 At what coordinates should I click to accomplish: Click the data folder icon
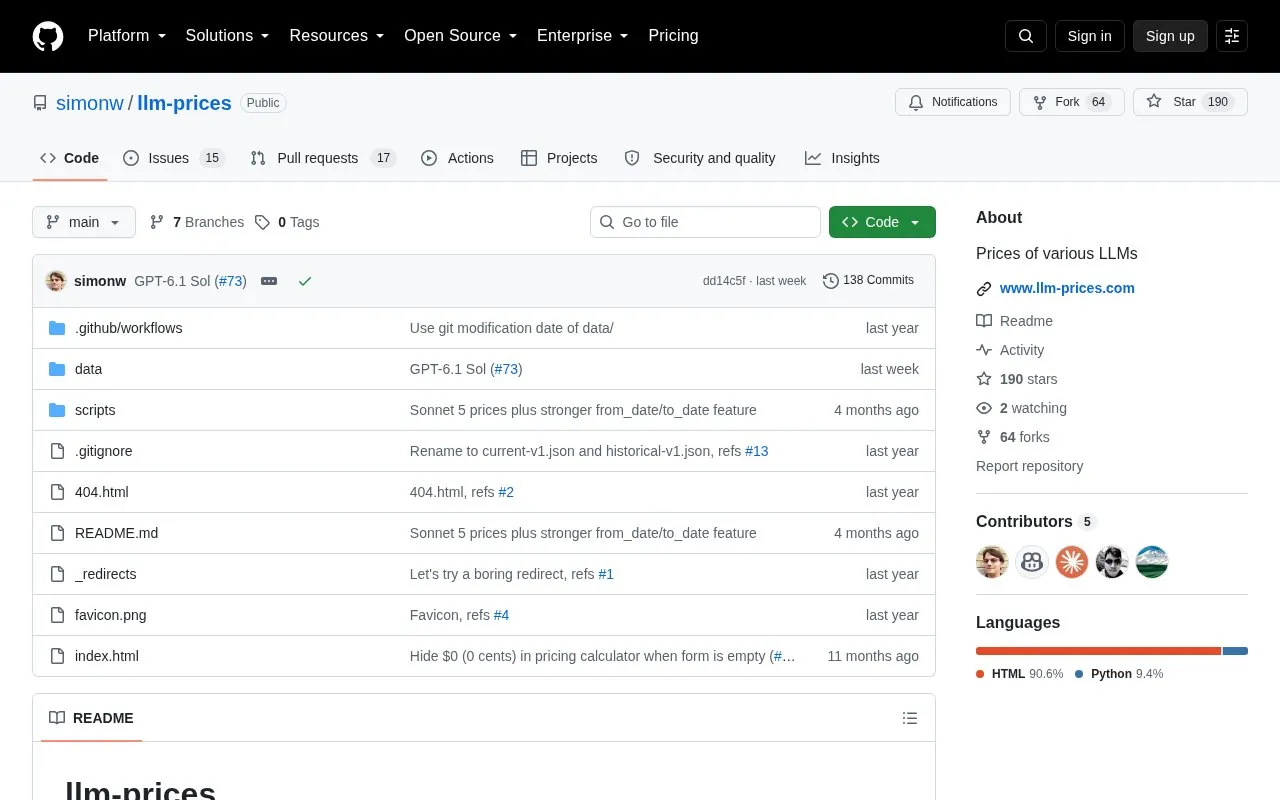57,369
